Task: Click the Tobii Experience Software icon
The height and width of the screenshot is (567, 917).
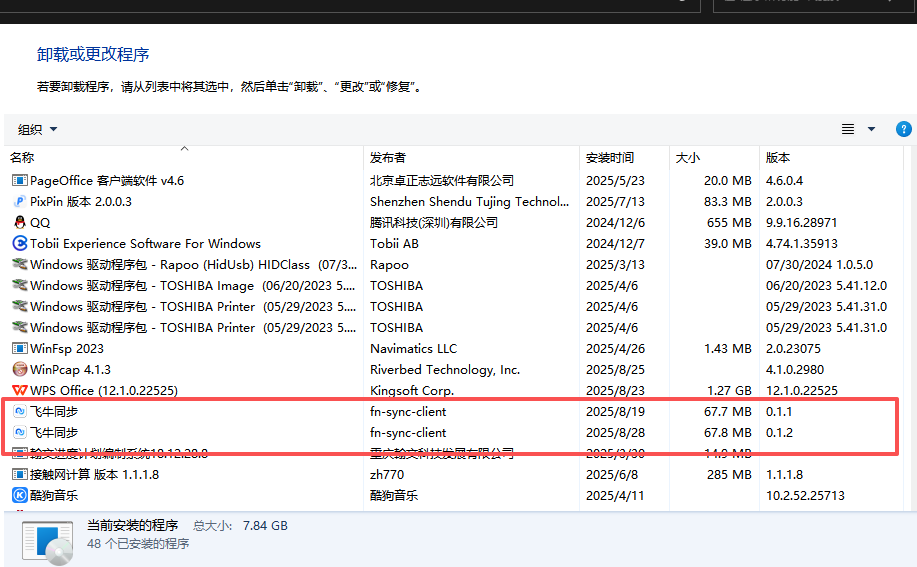Action: click(20, 243)
